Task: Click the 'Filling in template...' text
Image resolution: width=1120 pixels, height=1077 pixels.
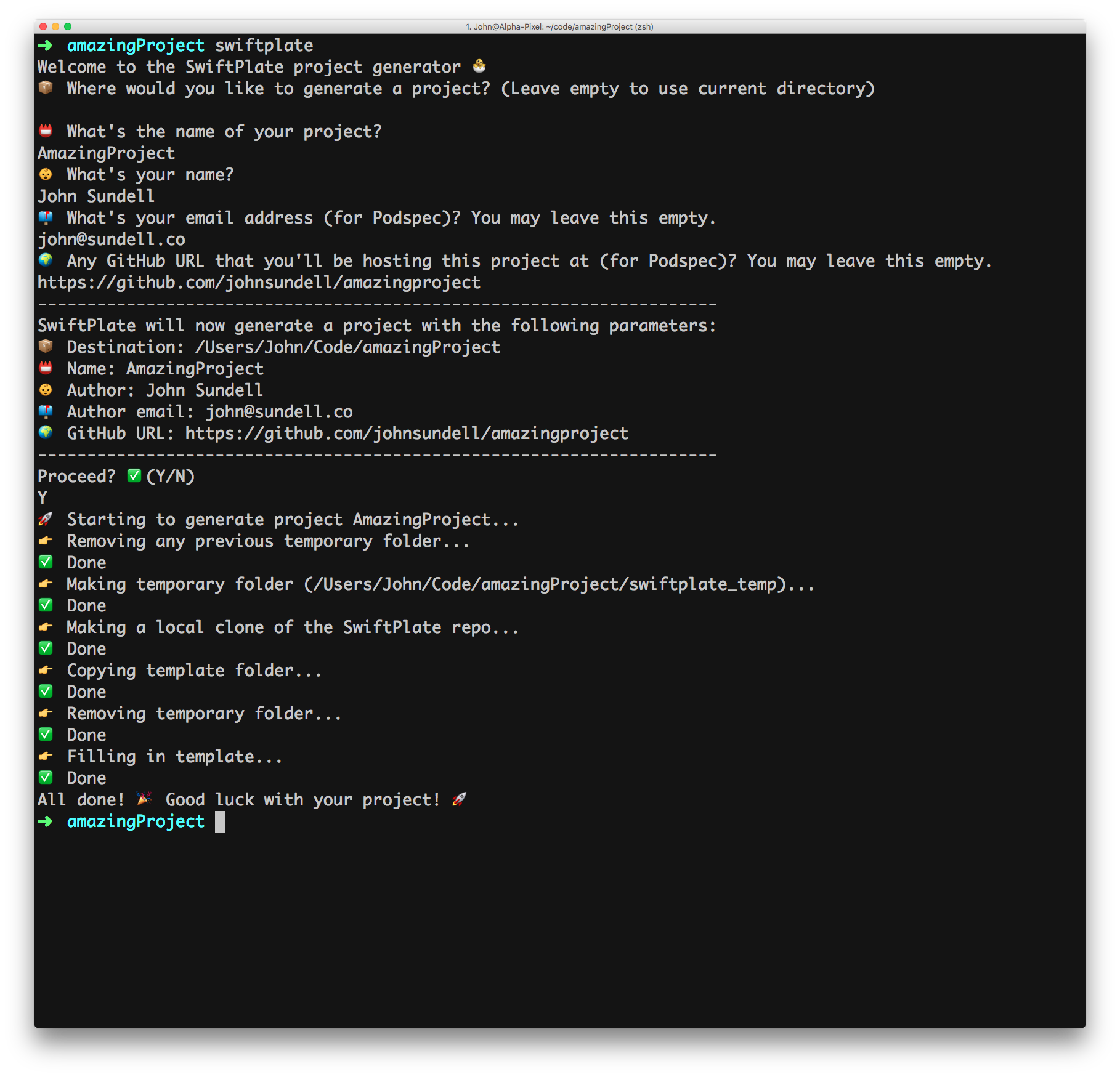Action: tap(175, 757)
